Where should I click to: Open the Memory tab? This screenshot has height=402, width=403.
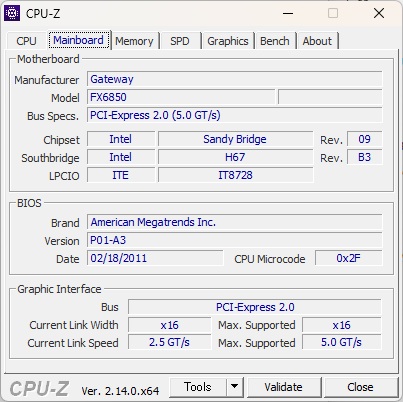[134, 41]
